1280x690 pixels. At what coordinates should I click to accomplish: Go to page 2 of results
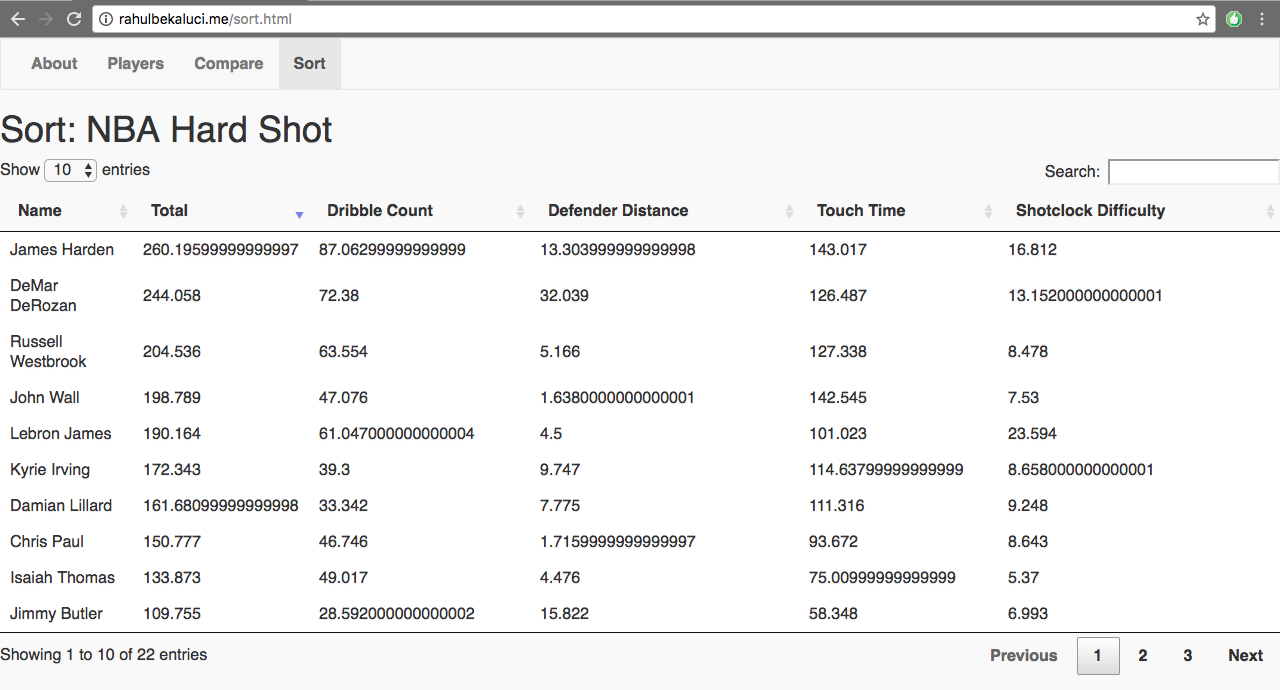1143,656
